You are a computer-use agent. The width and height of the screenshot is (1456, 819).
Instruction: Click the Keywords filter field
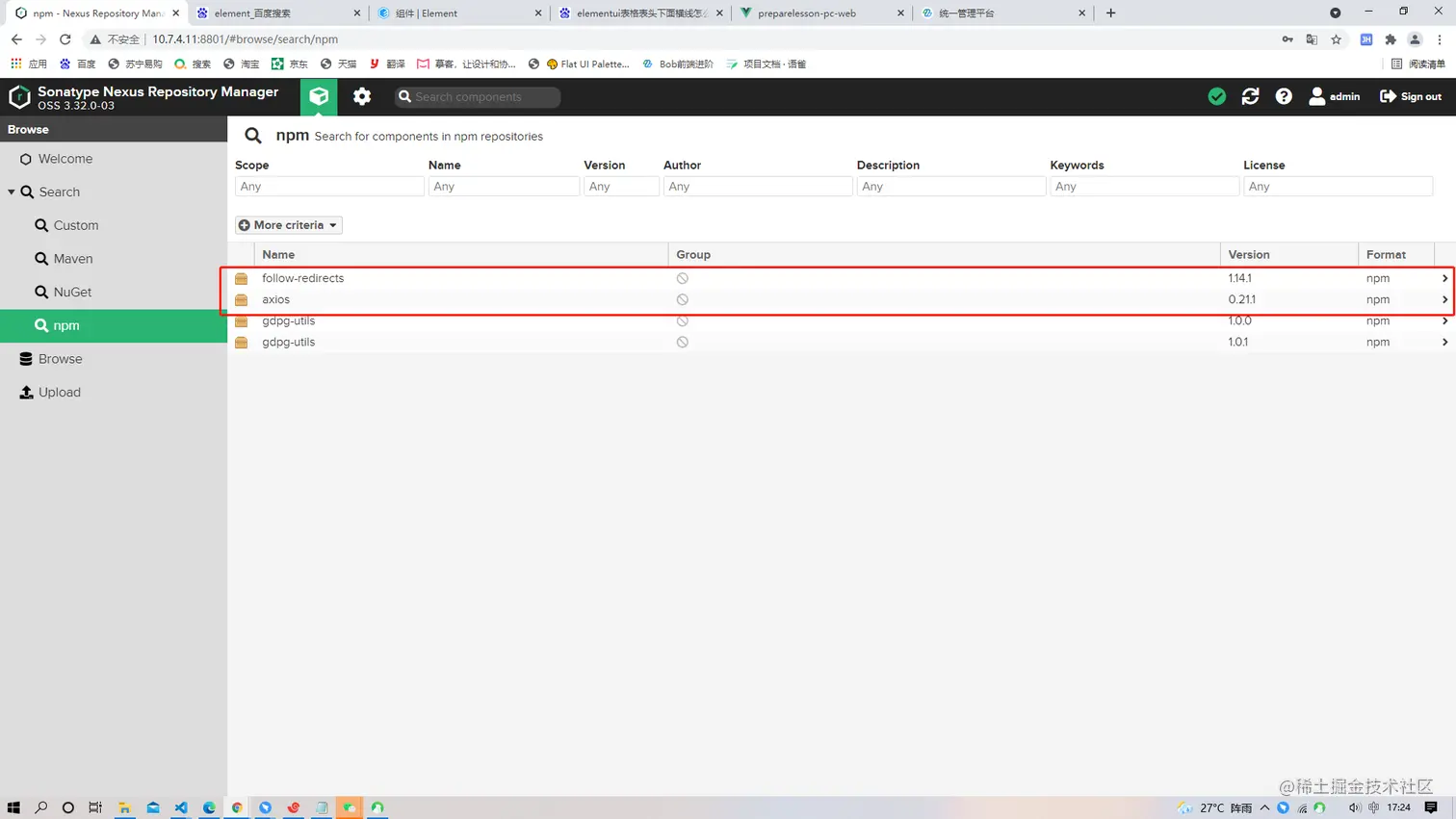(1144, 186)
